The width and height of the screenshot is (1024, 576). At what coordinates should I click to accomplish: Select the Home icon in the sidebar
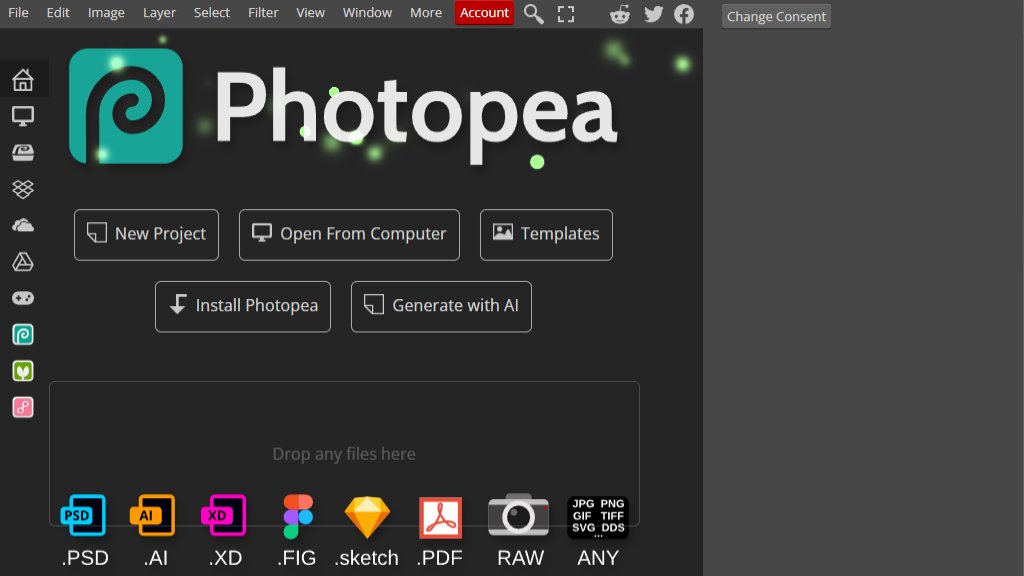22,79
